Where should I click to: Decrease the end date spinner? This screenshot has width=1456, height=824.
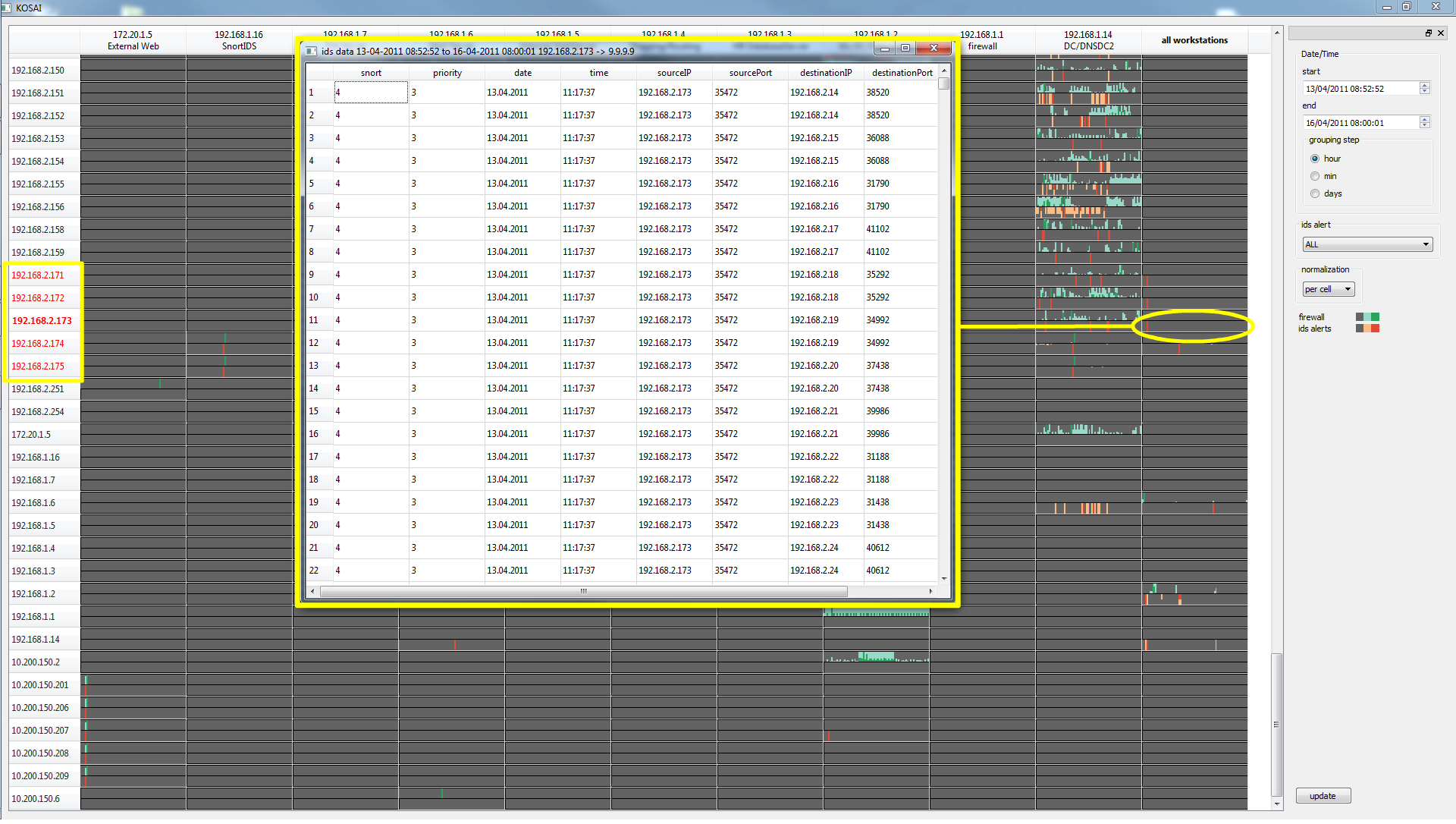[1425, 126]
